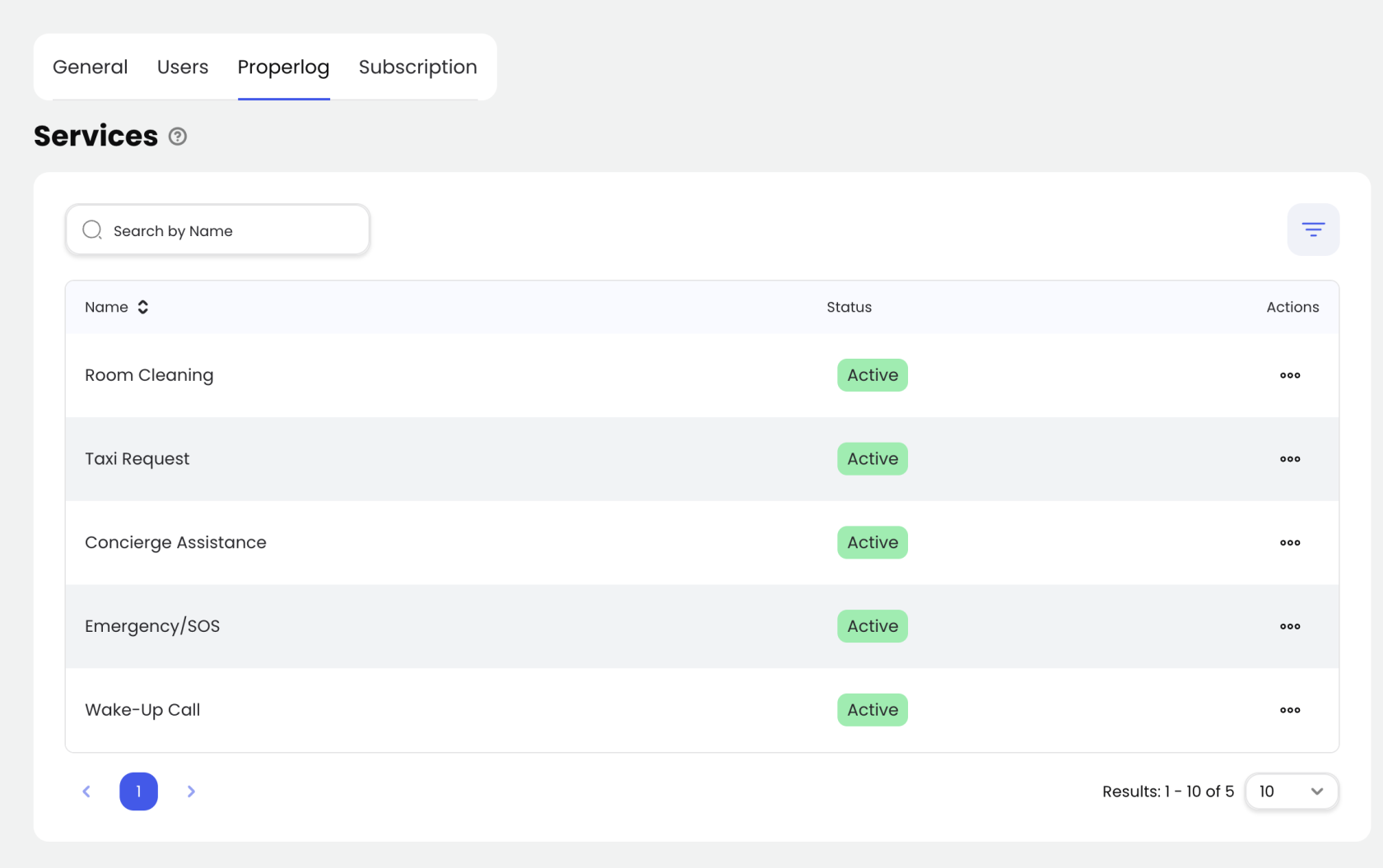Open actions menu for Taxi Request
The height and width of the screenshot is (868, 1383).
[x=1290, y=459]
